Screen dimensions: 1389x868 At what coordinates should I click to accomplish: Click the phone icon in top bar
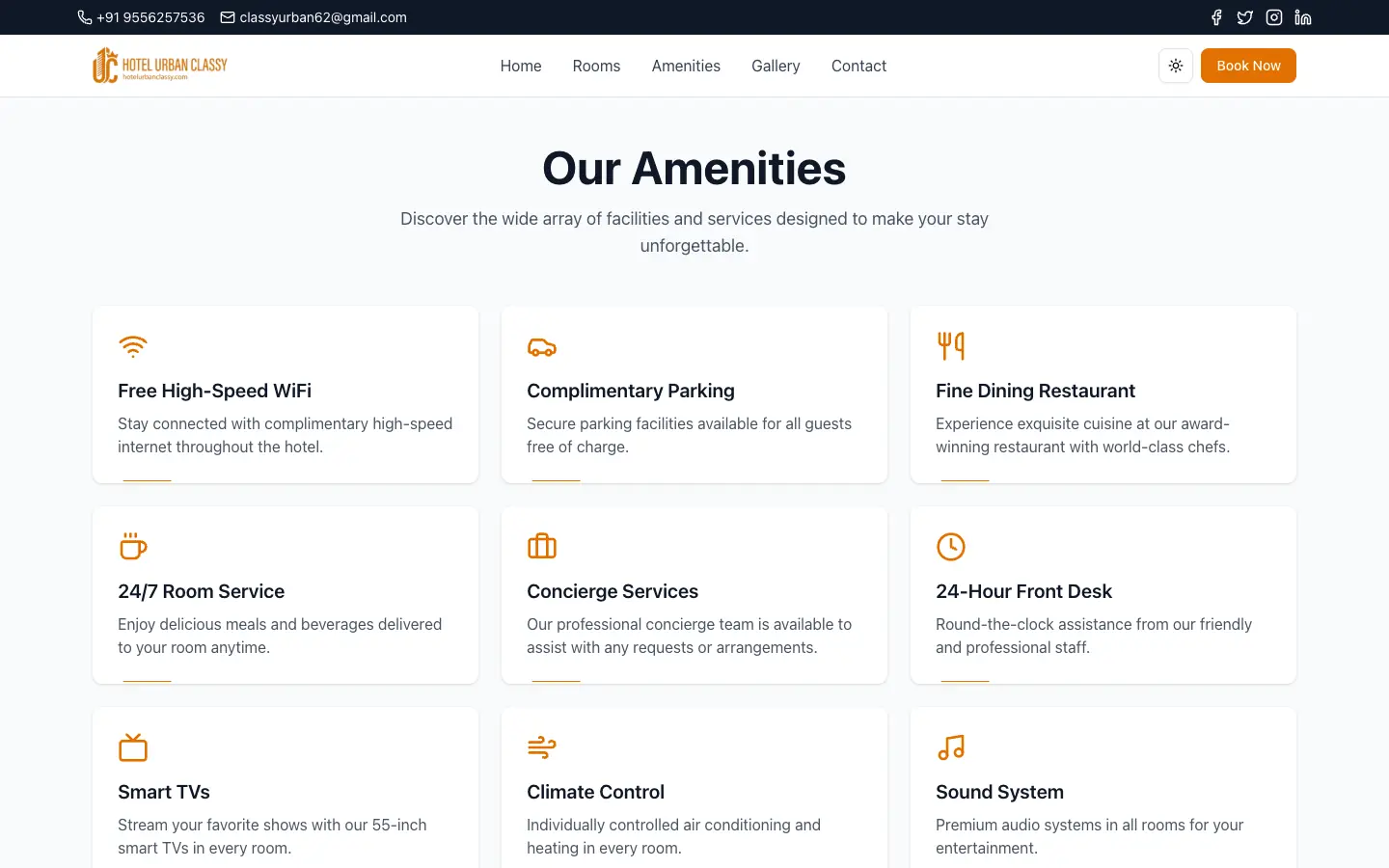pos(85,17)
